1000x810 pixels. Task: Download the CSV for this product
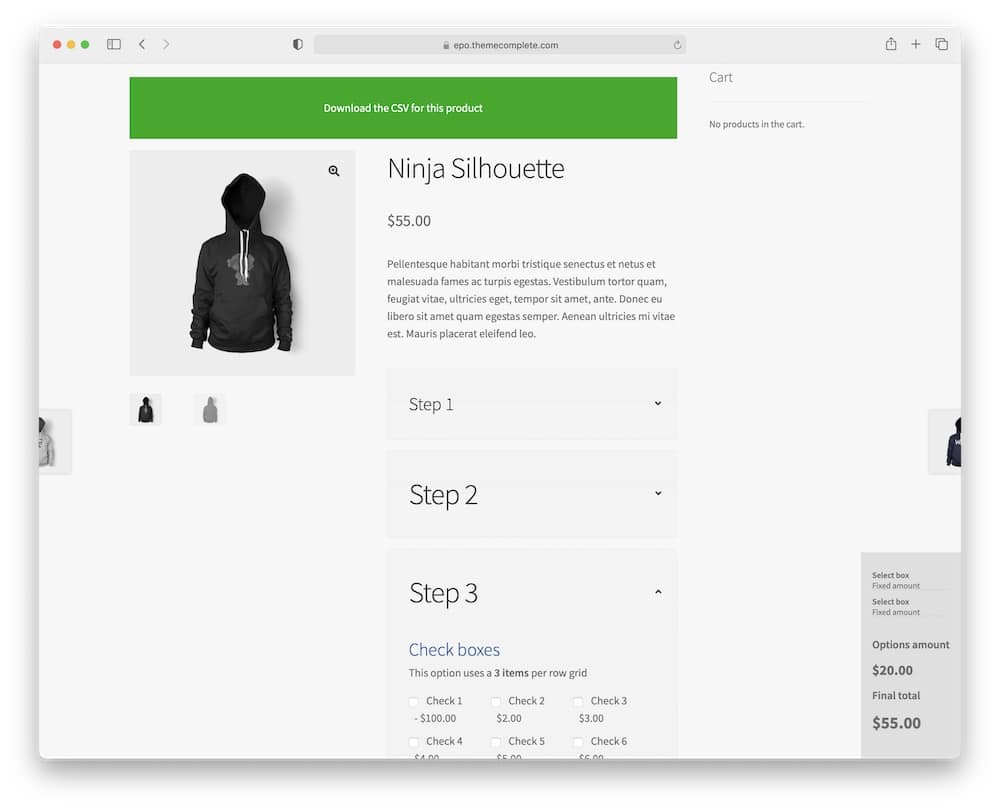click(x=403, y=108)
